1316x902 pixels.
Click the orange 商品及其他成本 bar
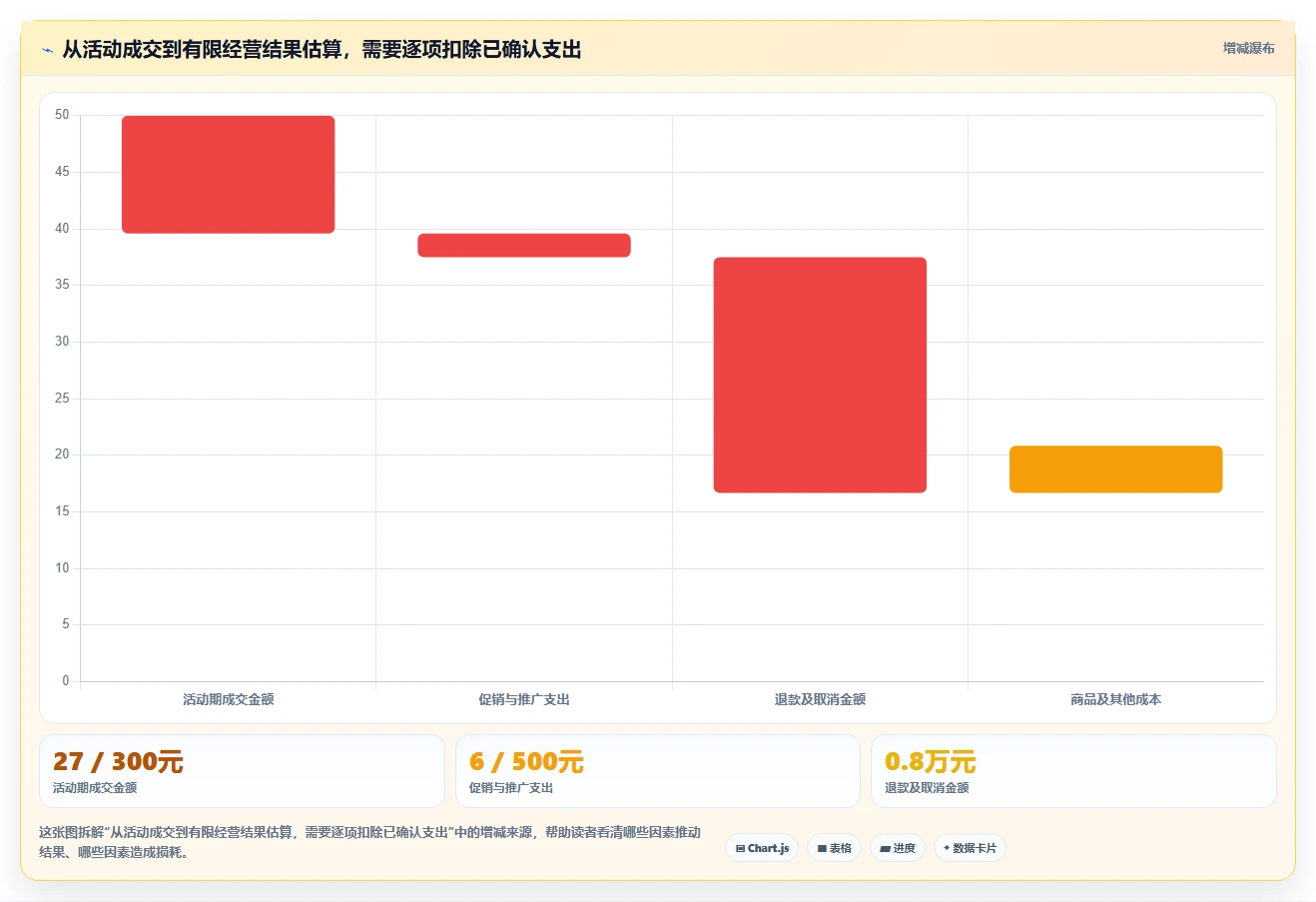pos(1116,469)
